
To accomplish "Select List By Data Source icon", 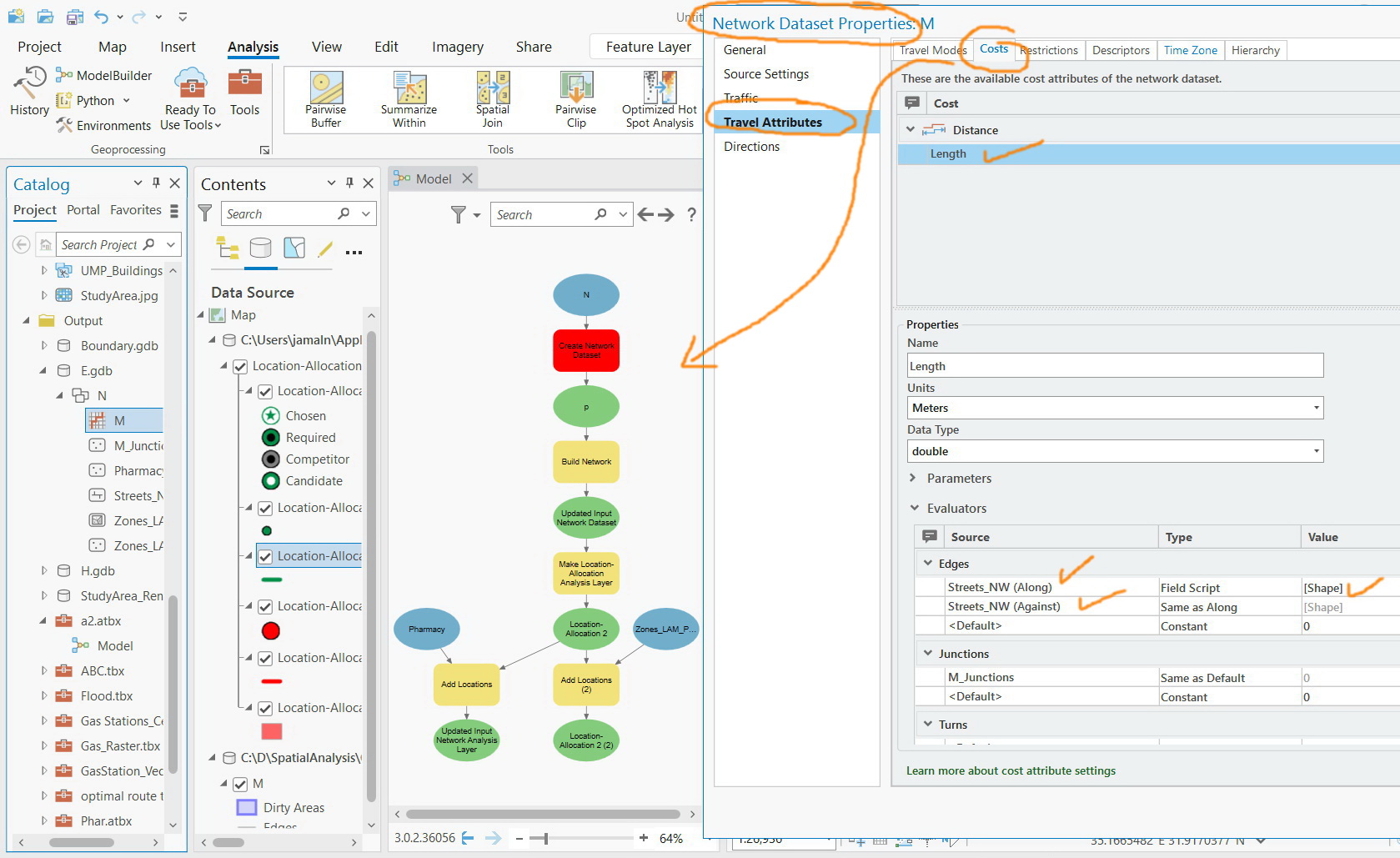I will [261, 248].
